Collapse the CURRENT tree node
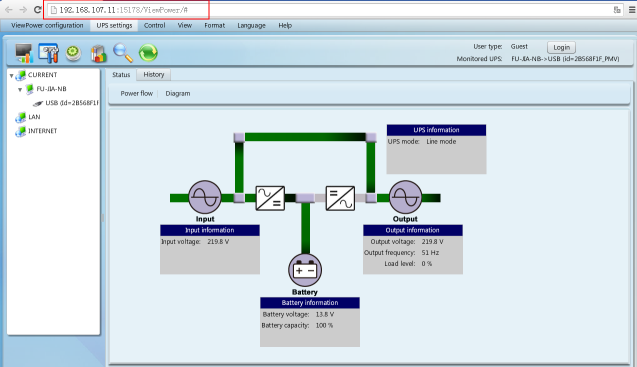This screenshot has height=367, width=637. click(11, 76)
